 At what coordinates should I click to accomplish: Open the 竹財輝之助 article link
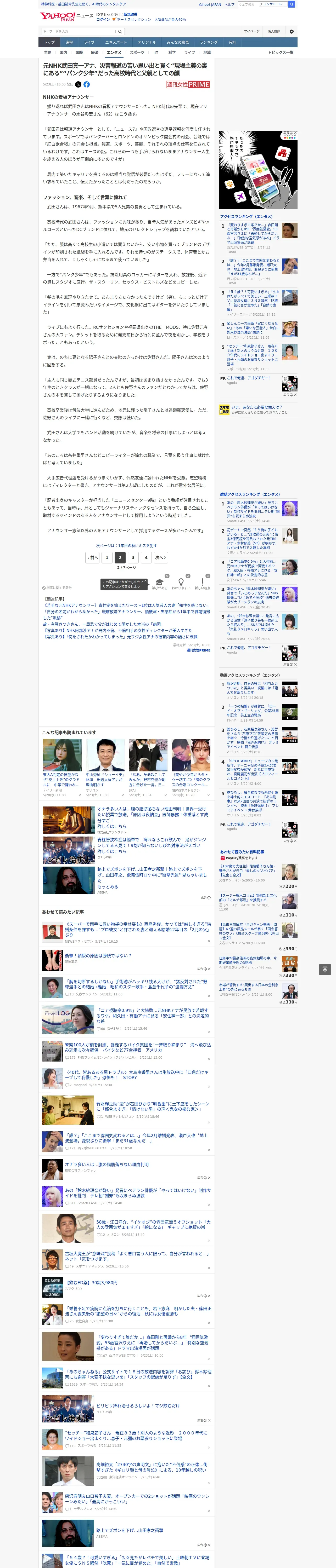[x=153, y=1106]
